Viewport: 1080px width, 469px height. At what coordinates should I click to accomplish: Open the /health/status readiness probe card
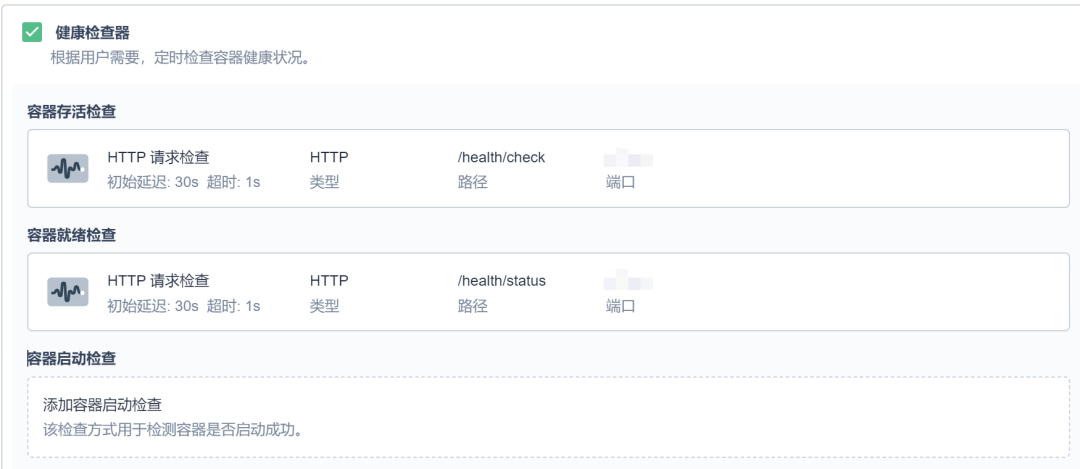point(548,291)
